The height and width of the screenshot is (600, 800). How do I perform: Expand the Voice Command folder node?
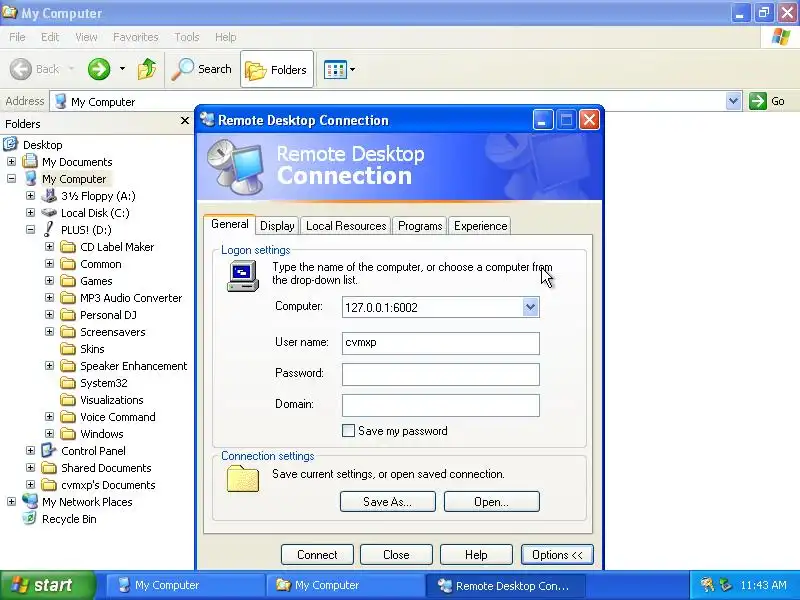click(x=49, y=417)
